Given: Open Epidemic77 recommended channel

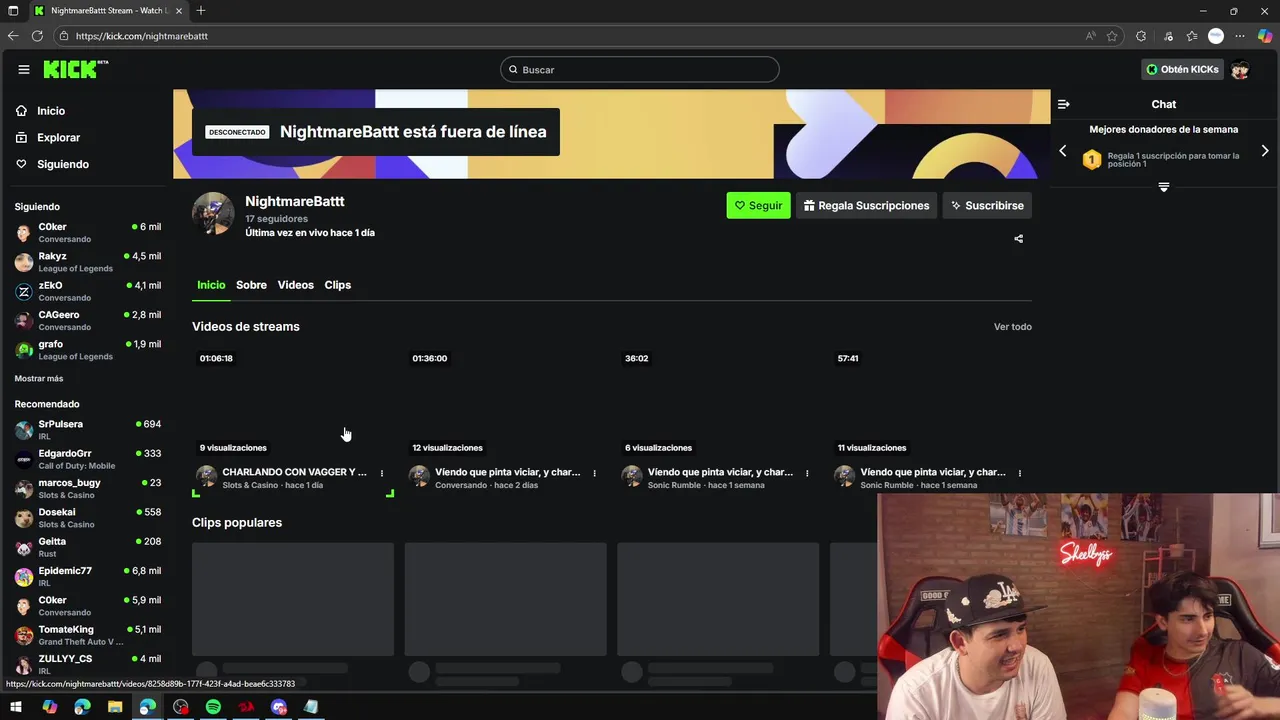Looking at the screenshot, I should coord(88,576).
